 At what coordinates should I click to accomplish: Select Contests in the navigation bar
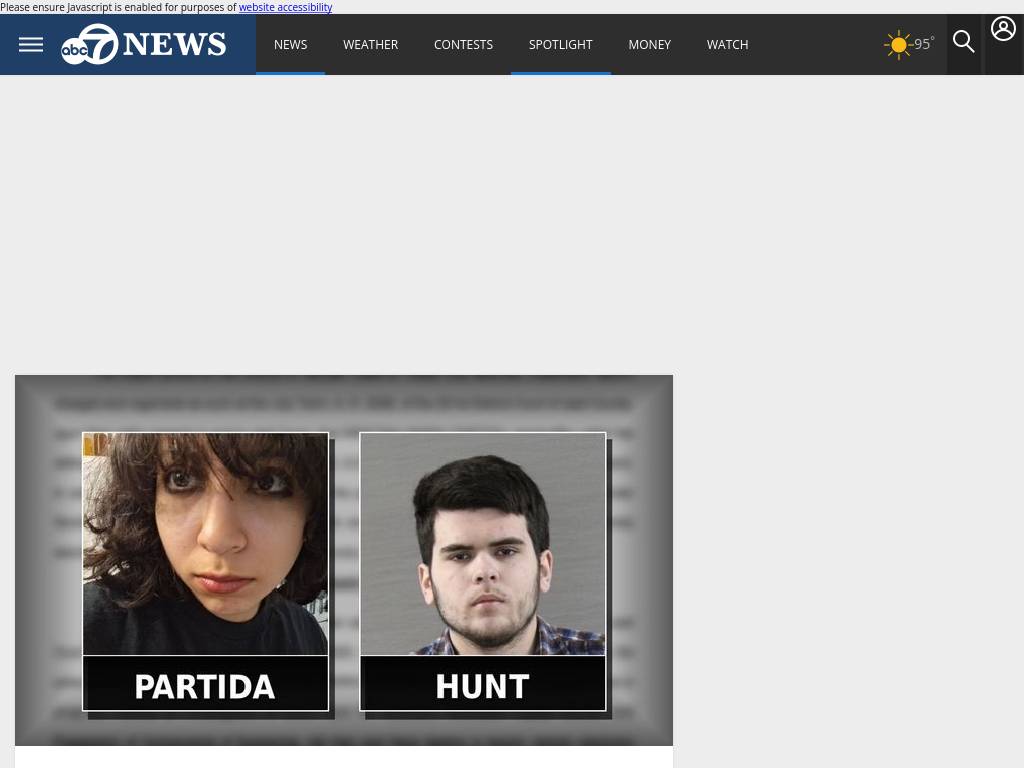(x=463, y=44)
